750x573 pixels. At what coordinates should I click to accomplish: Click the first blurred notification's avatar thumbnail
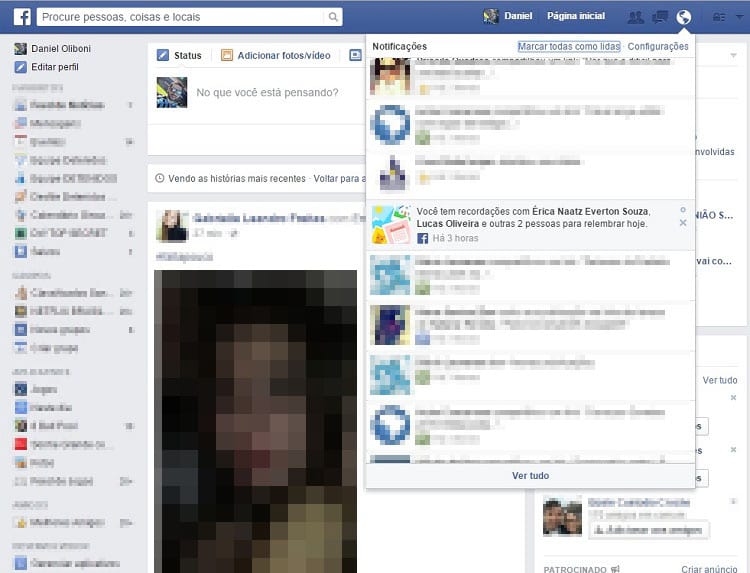tap(390, 75)
